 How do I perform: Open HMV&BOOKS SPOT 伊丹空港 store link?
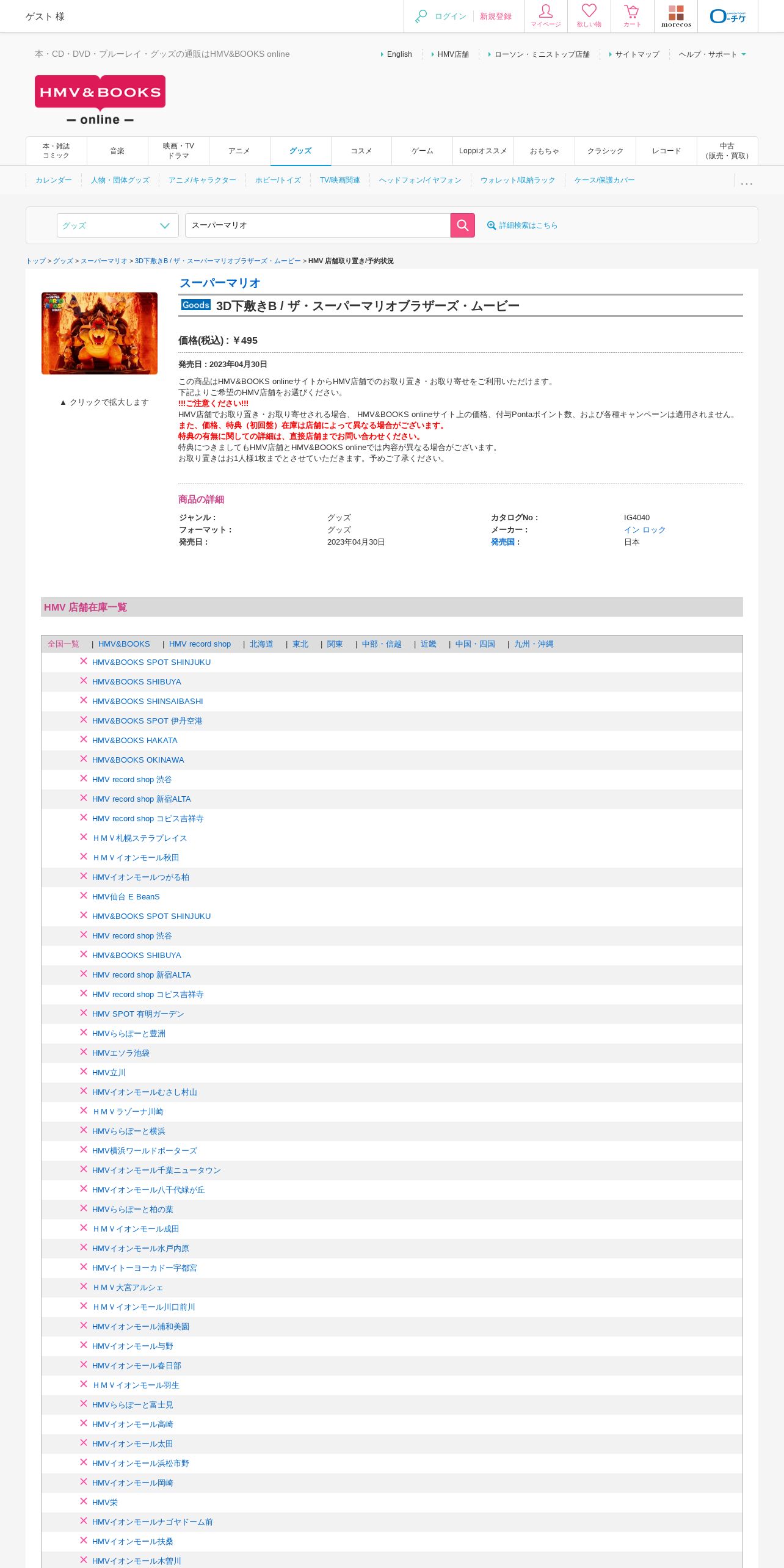(147, 720)
